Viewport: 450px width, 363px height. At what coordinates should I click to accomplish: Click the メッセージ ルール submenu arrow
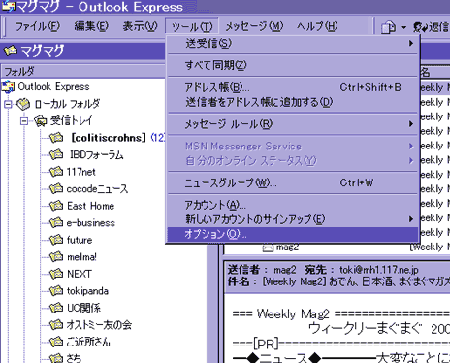pos(411,124)
